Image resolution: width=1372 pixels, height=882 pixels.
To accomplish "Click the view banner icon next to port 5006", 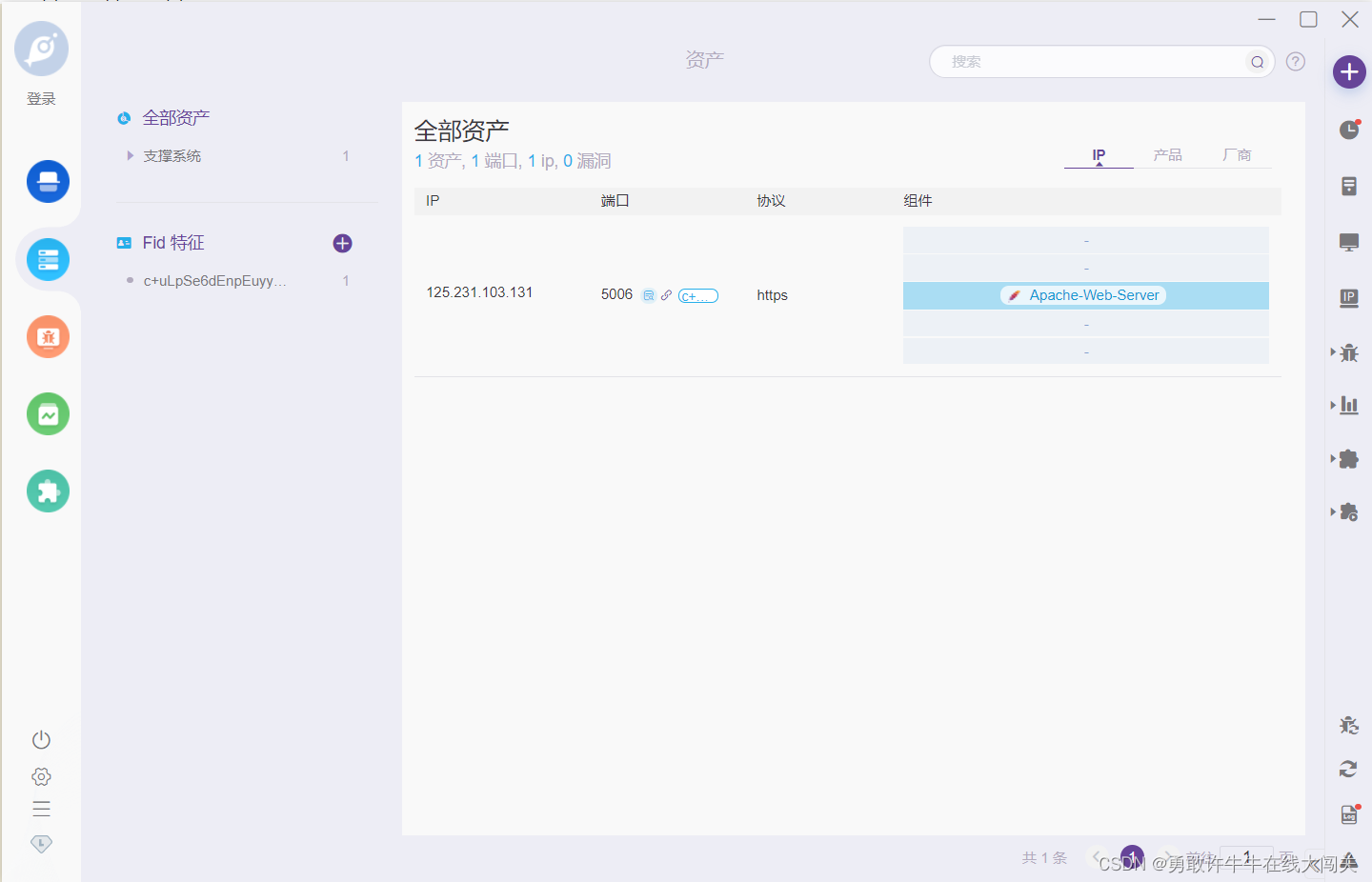I will 649,295.
